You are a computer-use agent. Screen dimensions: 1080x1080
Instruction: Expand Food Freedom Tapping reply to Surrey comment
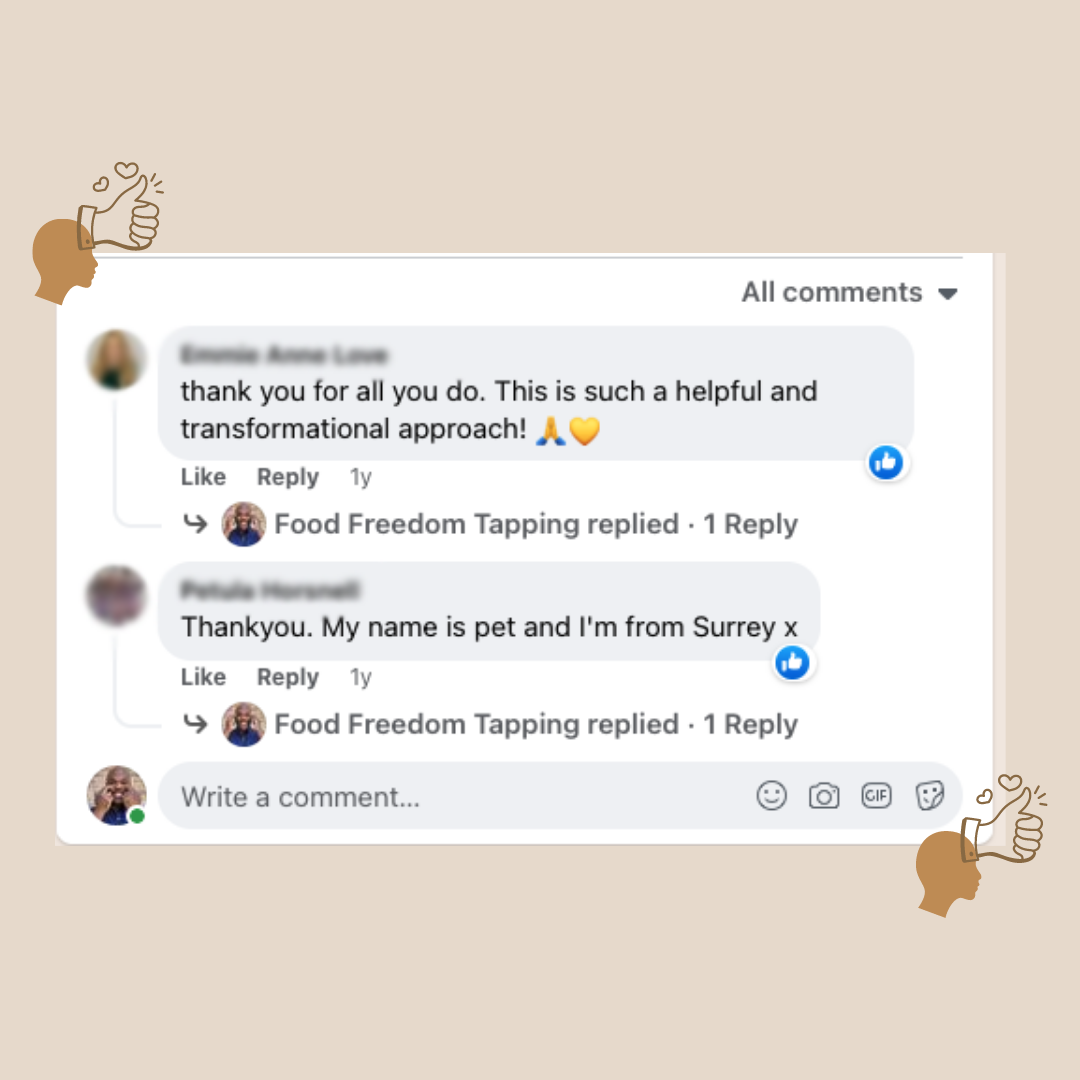pos(536,724)
